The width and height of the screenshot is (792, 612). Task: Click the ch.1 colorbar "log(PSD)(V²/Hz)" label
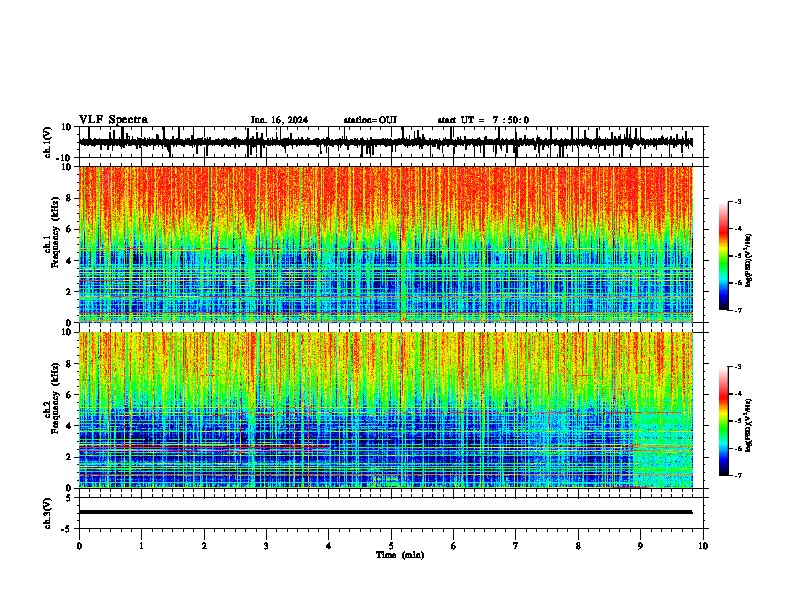tap(748, 261)
